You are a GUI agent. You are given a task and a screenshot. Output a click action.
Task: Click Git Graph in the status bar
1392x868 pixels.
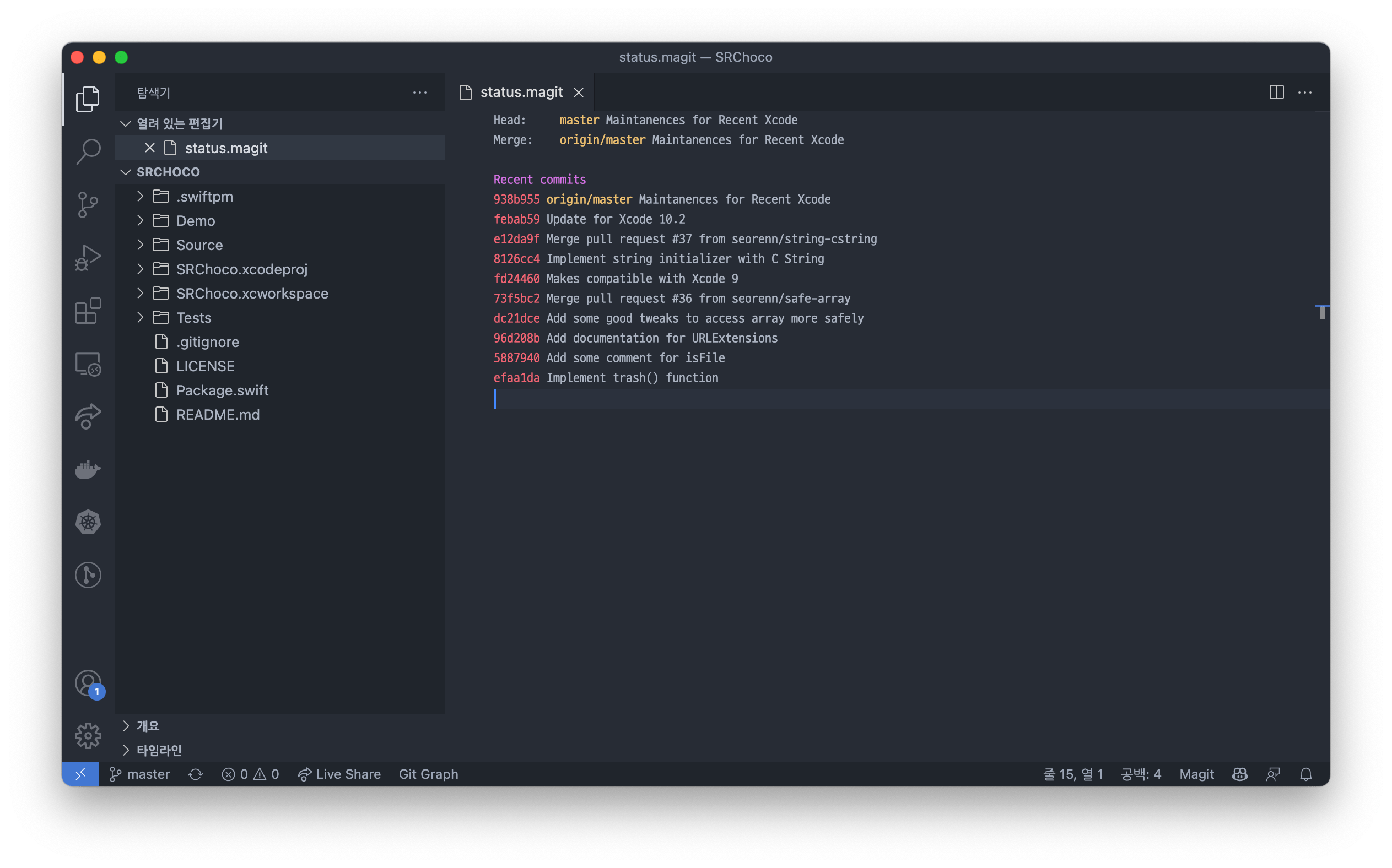[428, 774]
